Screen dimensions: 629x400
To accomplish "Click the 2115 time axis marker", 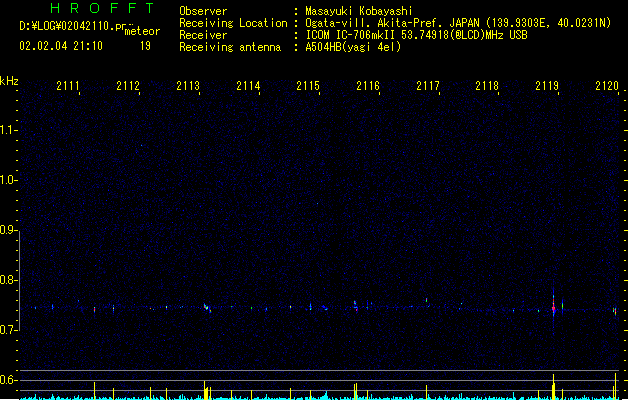I will 308,86.
